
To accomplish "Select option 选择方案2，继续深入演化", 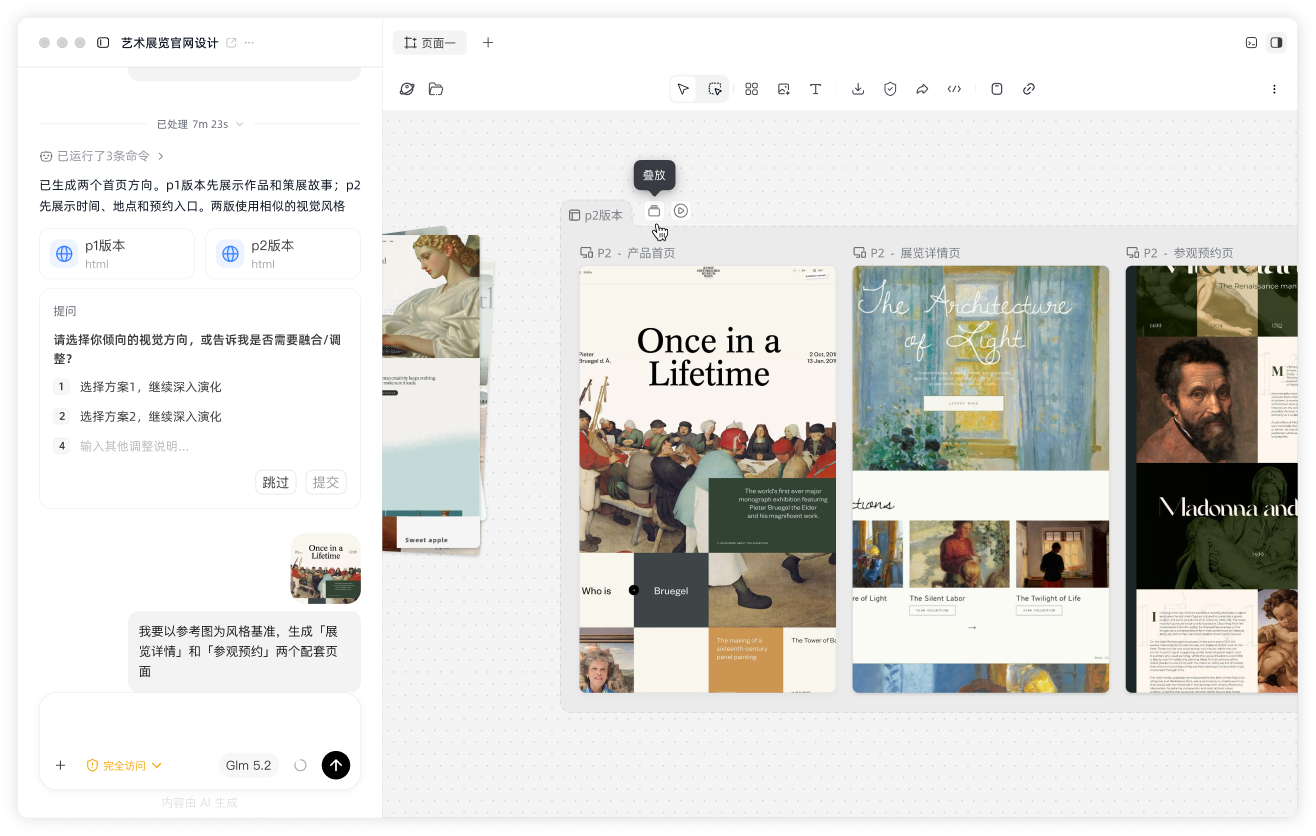I will click(x=200, y=416).
